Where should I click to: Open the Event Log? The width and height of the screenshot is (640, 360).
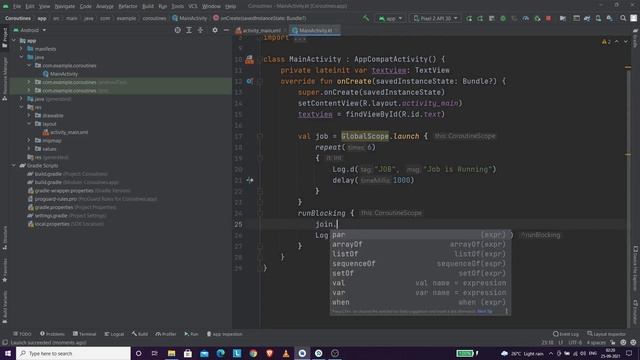click(566, 334)
